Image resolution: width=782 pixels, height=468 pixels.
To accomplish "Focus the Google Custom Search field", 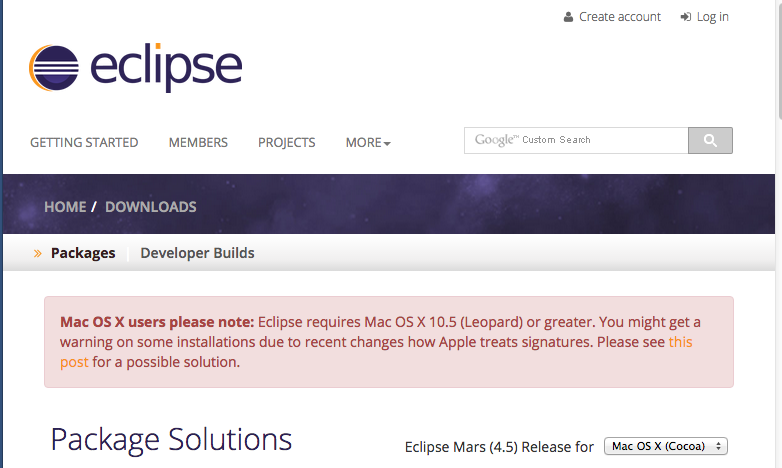I will coord(576,141).
